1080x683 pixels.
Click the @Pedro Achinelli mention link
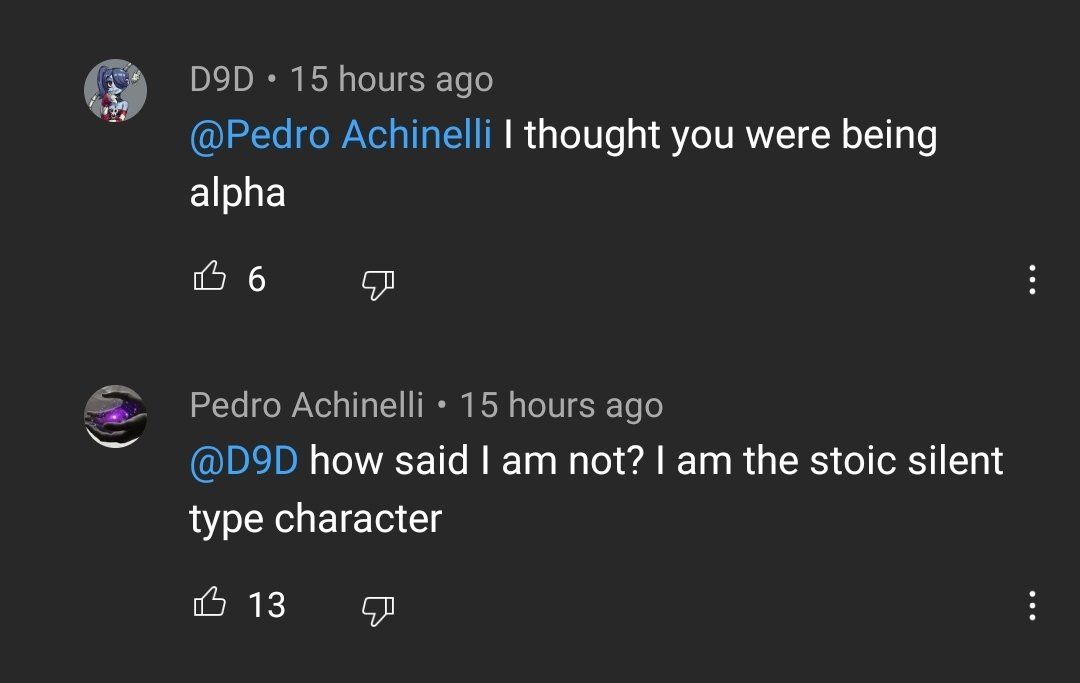point(340,135)
